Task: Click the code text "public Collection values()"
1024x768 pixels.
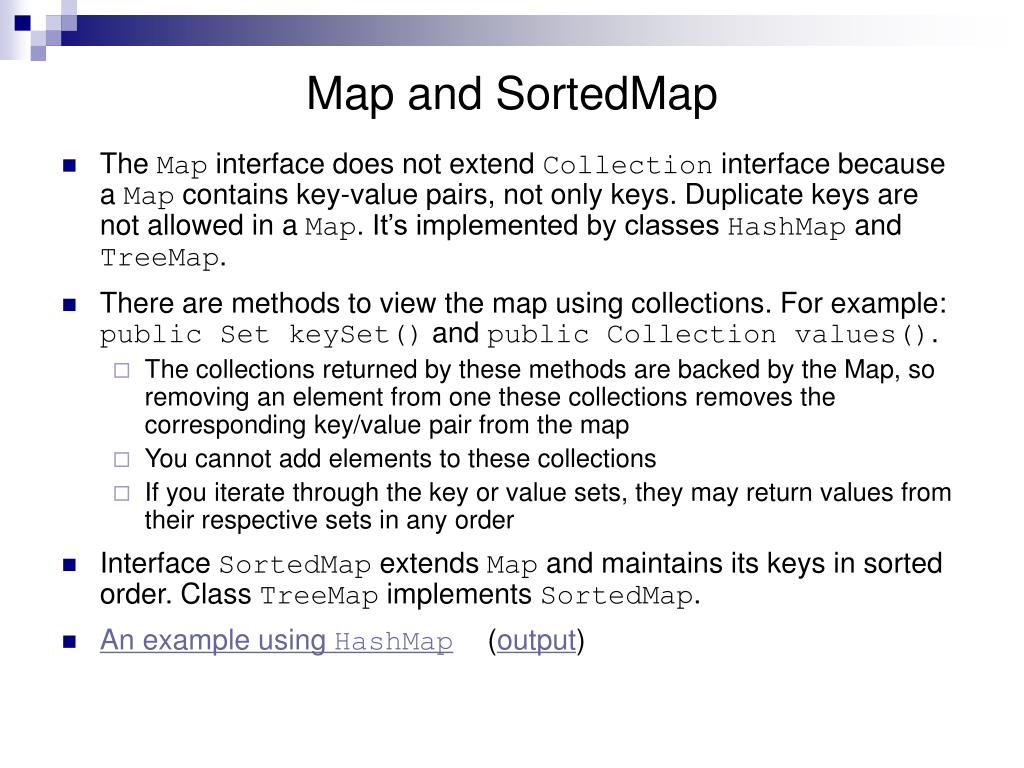Action: pyautogui.click(x=713, y=335)
